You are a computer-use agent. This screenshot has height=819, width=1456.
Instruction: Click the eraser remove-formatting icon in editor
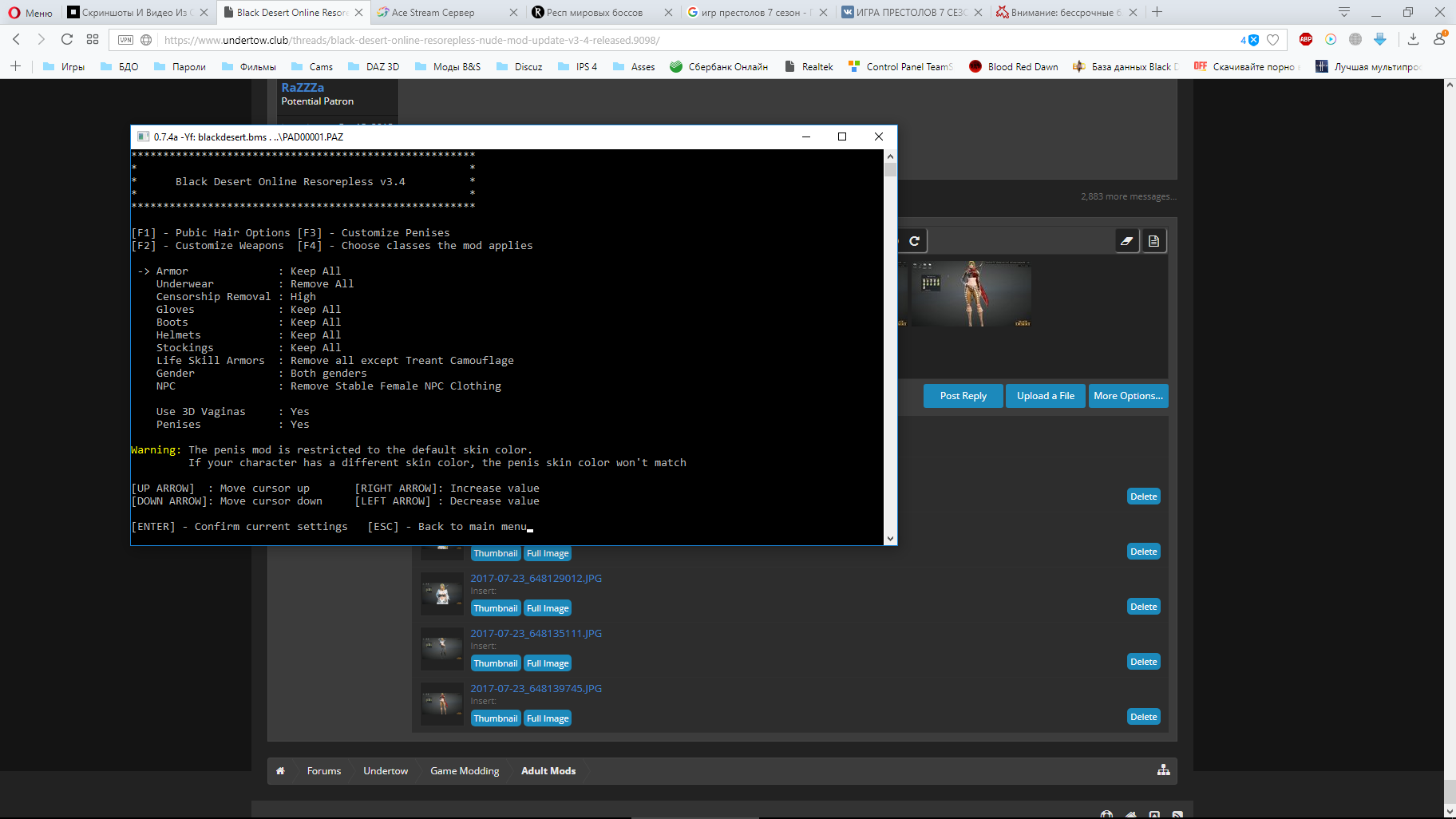click(x=1126, y=241)
